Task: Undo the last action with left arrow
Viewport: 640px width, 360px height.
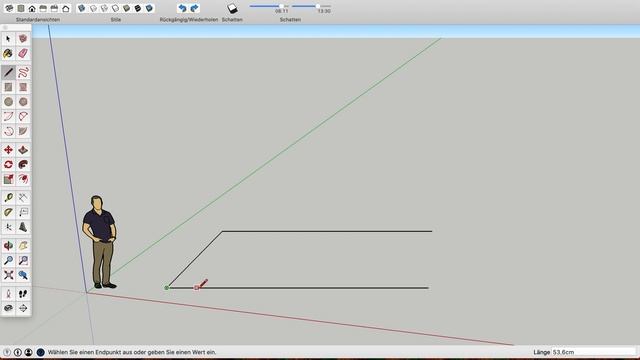Action: 183,8
